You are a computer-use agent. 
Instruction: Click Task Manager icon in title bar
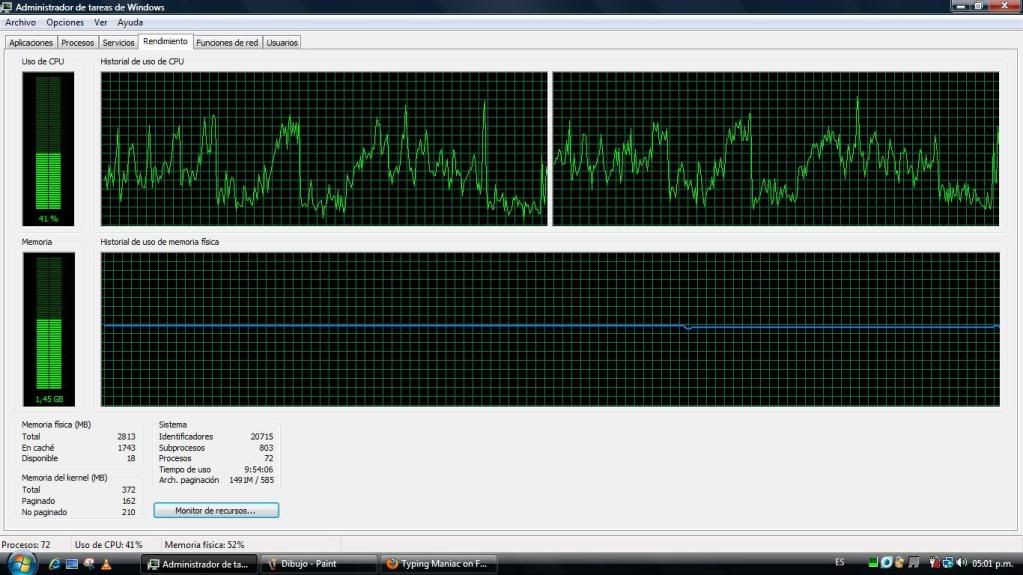8,7
